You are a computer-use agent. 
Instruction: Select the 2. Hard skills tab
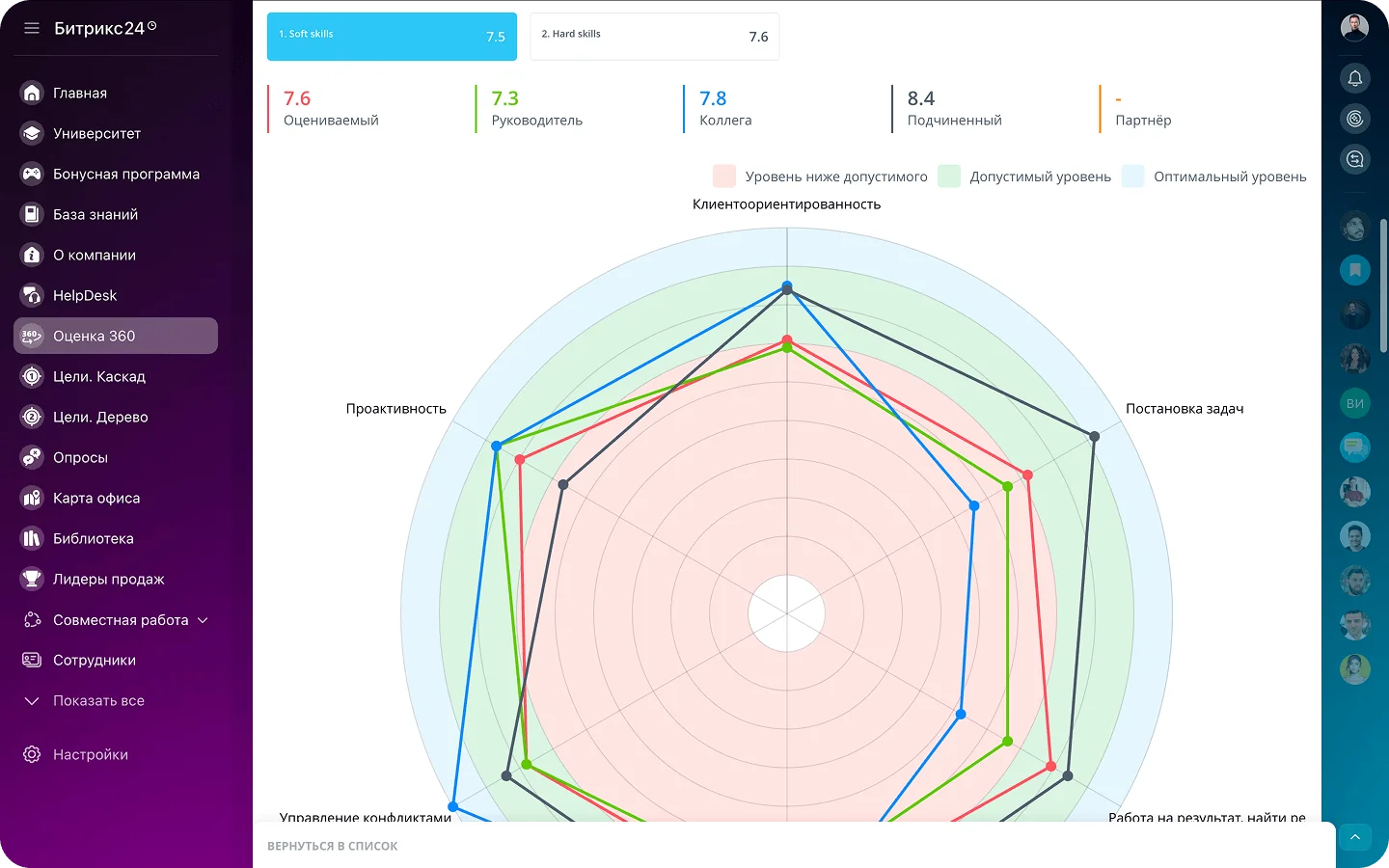click(655, 37)
